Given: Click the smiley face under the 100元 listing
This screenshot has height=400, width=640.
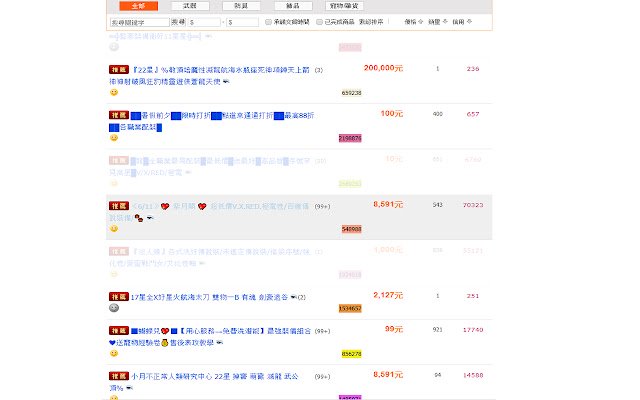Looking at the screenshot, I should tap(114, 138).
